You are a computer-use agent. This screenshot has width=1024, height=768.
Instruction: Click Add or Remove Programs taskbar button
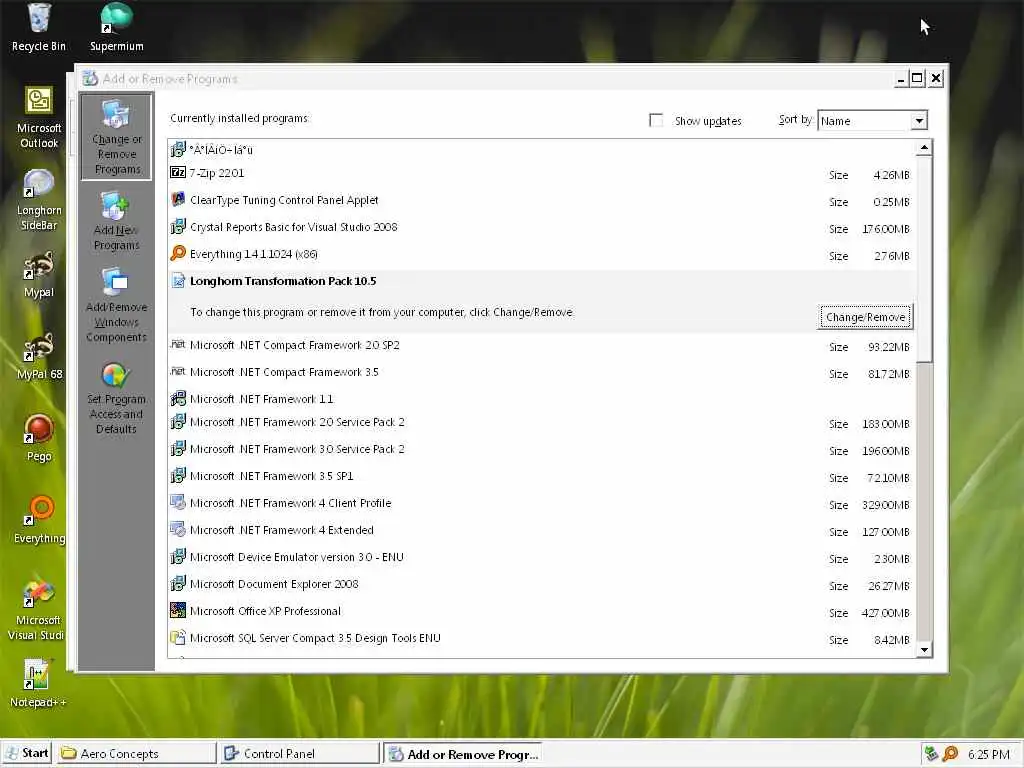(x=462, y=754)
